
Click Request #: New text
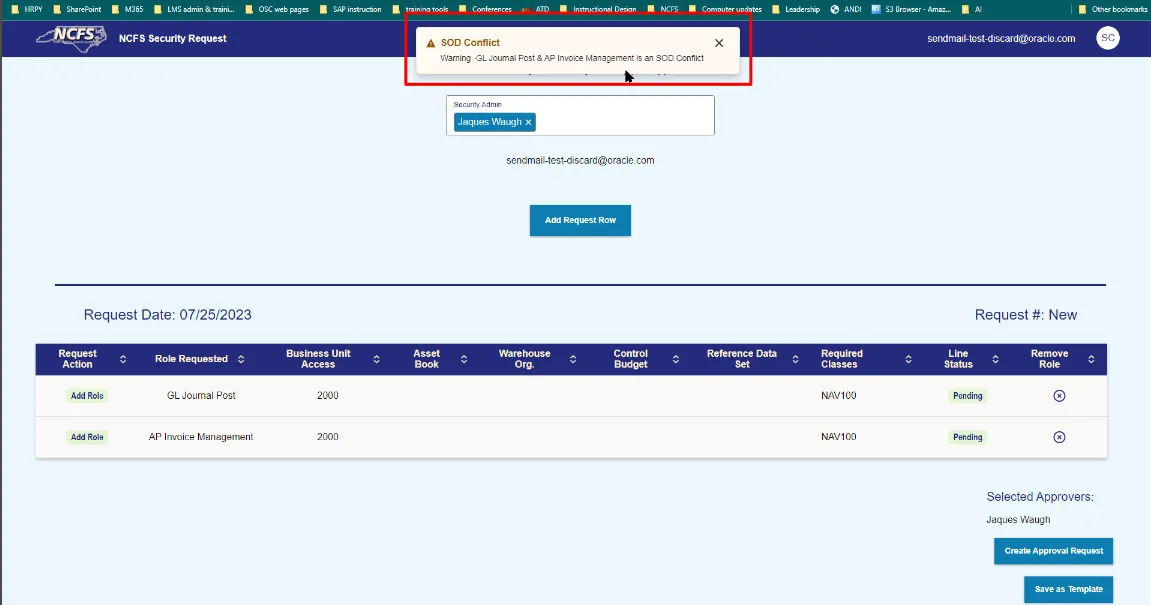pos(1025,315)
